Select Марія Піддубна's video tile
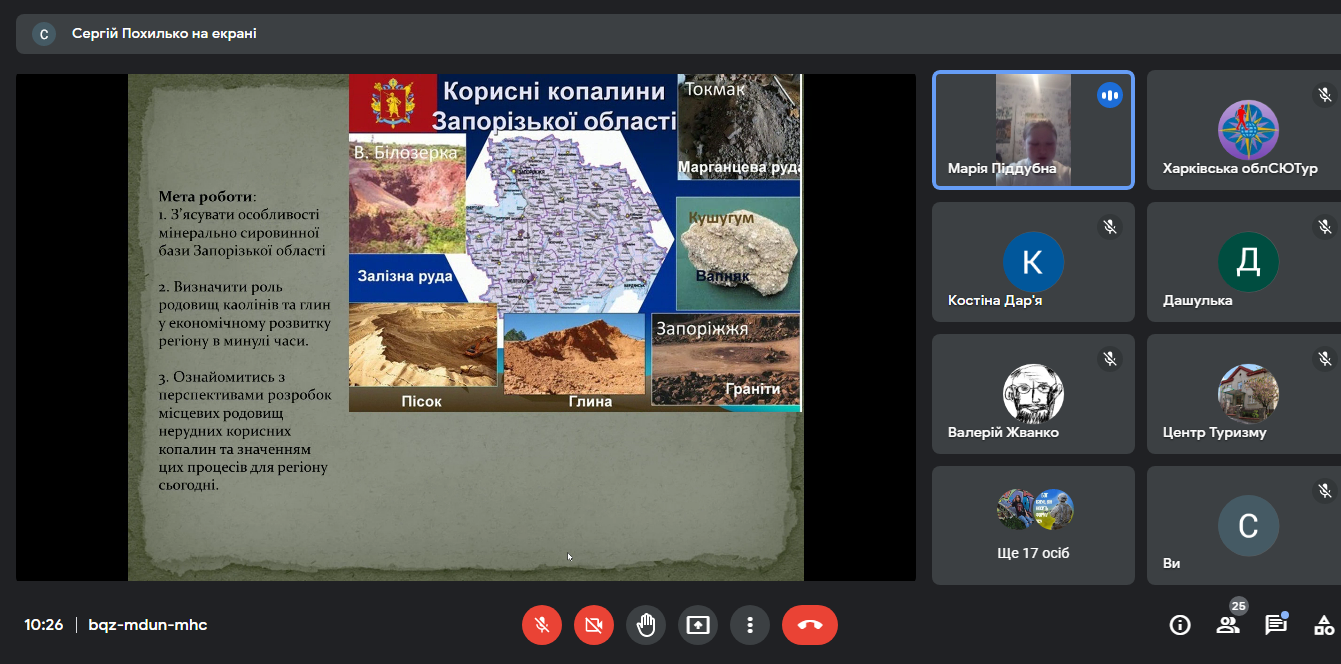The height and width of the screenshot is (664, 1341). [x=1033, y=130]
